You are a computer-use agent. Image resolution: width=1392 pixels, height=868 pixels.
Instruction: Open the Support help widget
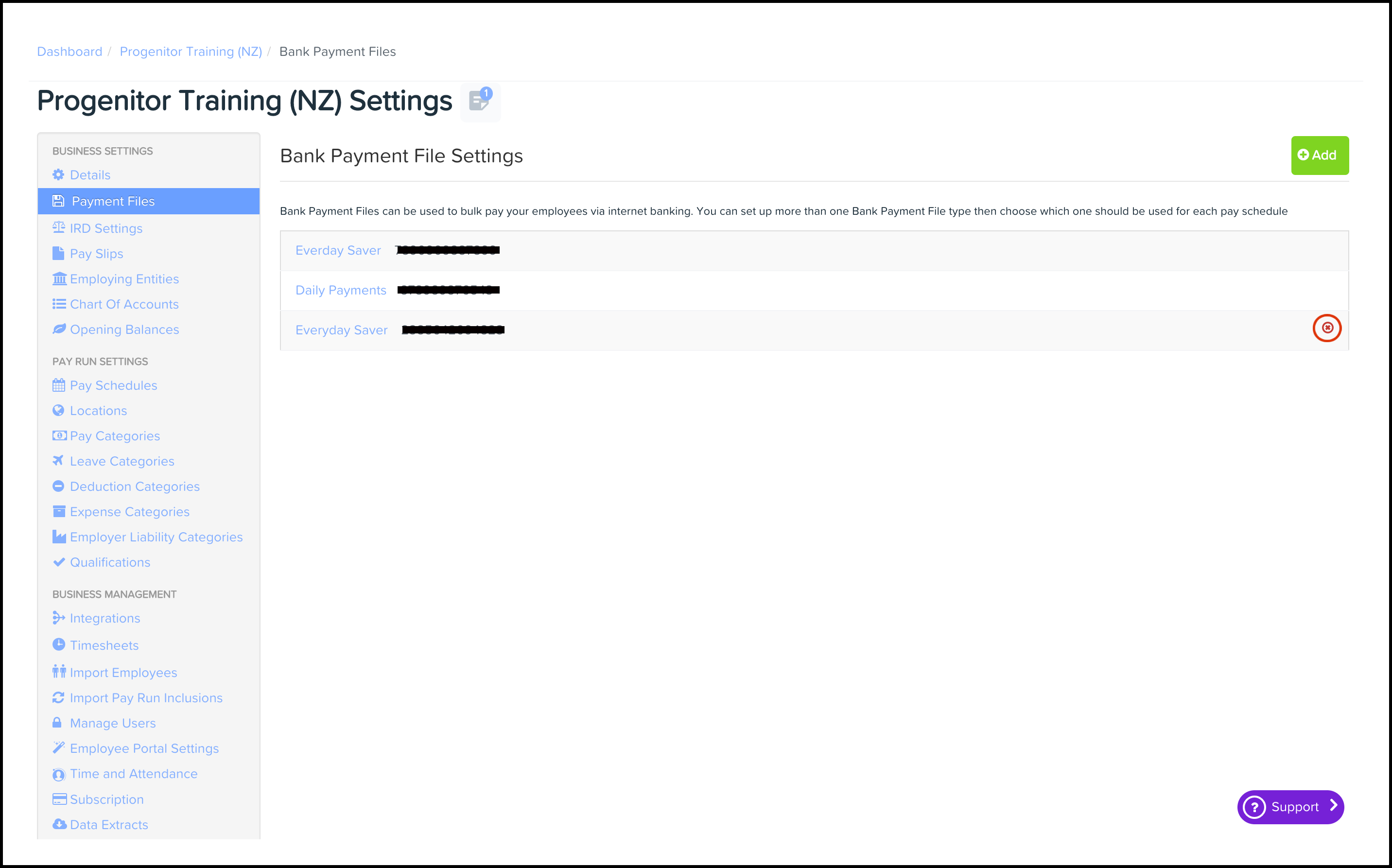point(1289,807)
